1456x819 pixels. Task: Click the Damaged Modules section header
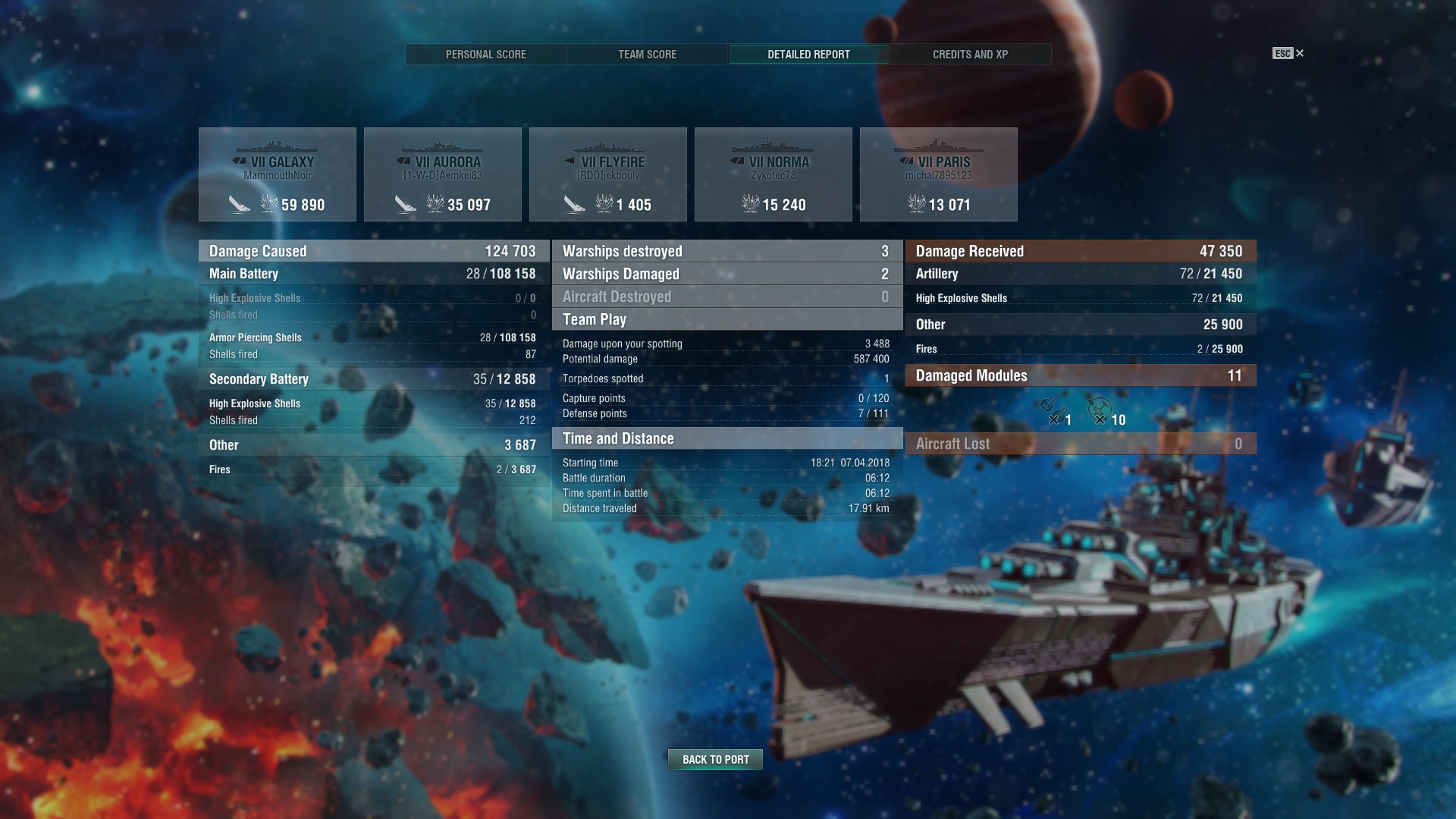tap(1081, 375)
